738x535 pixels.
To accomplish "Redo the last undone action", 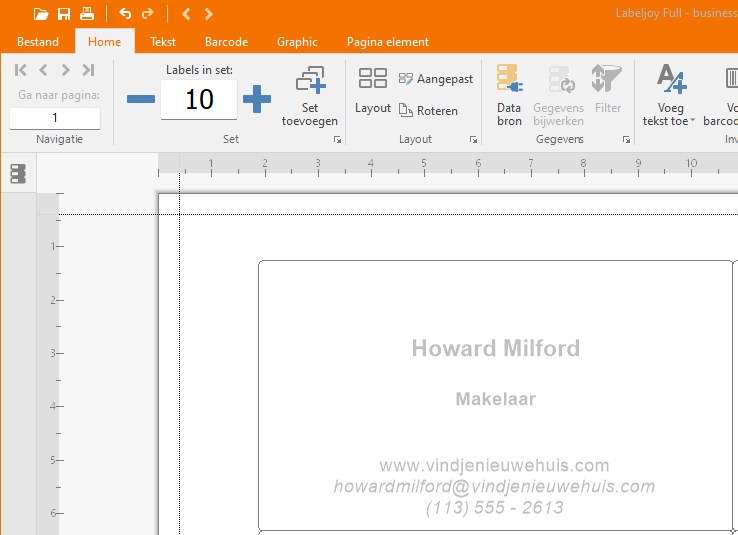I will pos(148,14).
